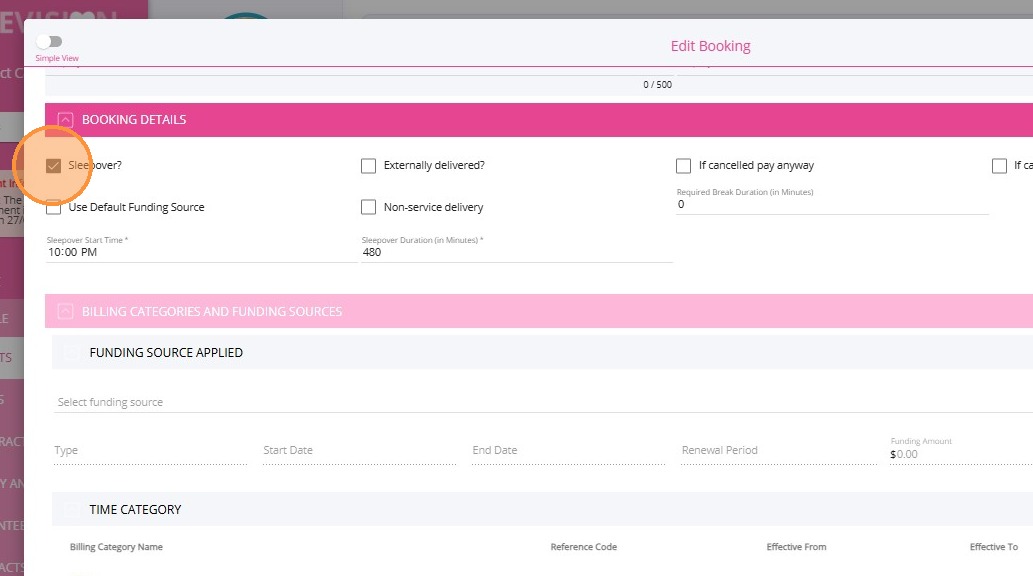
Task: Uncheck the Sleepover? checkbox
Action: click(54, 166)
